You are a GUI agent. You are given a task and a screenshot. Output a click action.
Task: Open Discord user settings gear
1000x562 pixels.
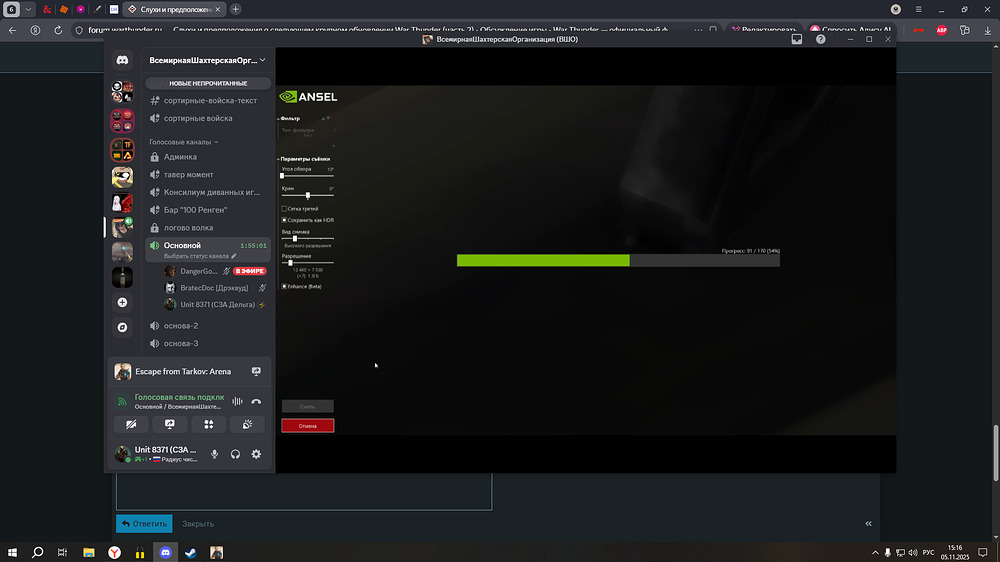click(256, 454)
